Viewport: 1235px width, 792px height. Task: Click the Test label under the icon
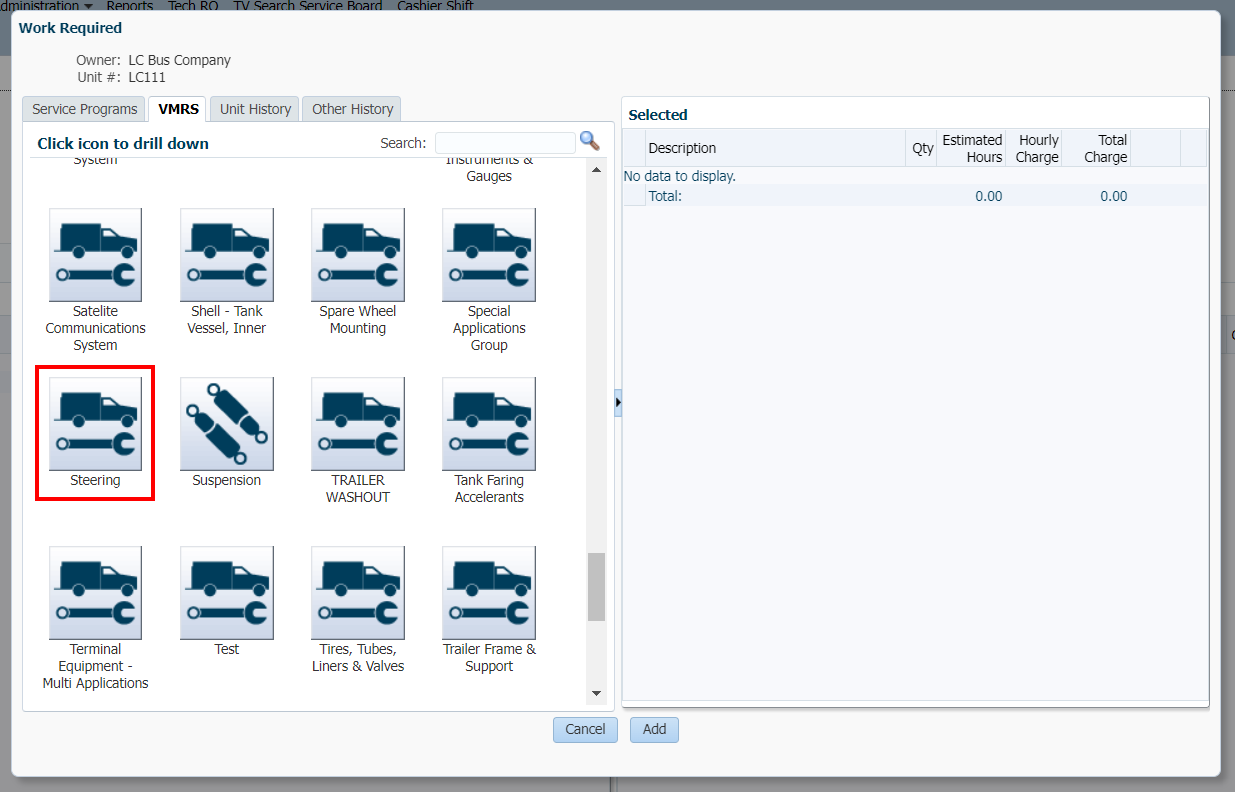pos(227,650)
